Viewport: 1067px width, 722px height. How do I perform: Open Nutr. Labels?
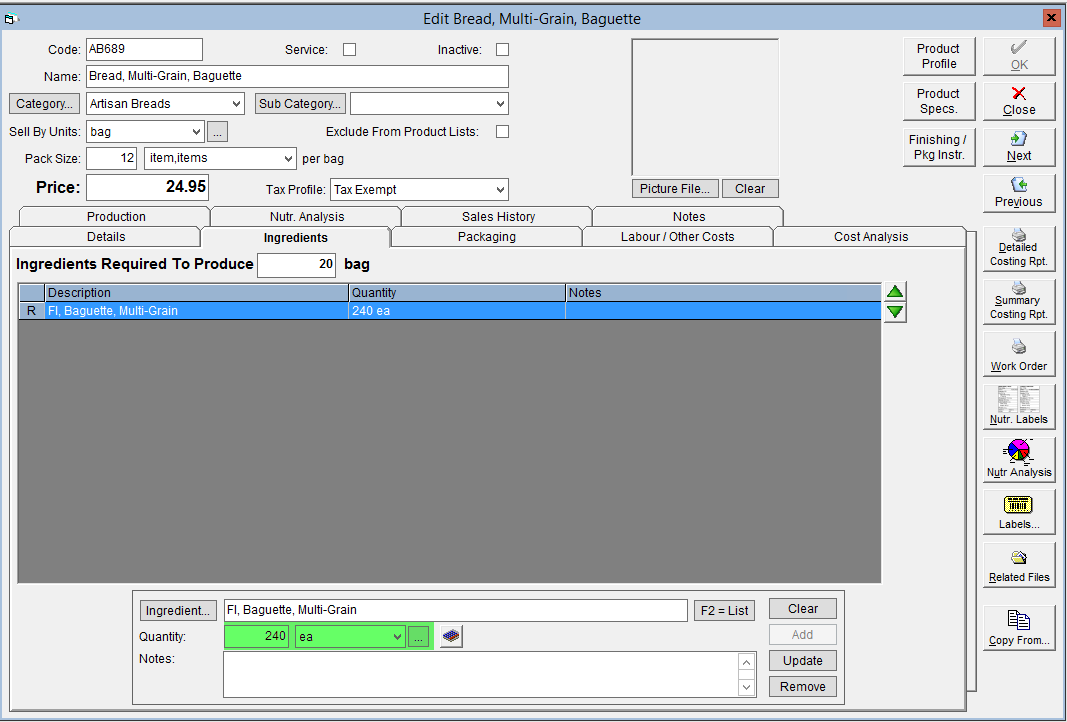(x=1019, y=407)
